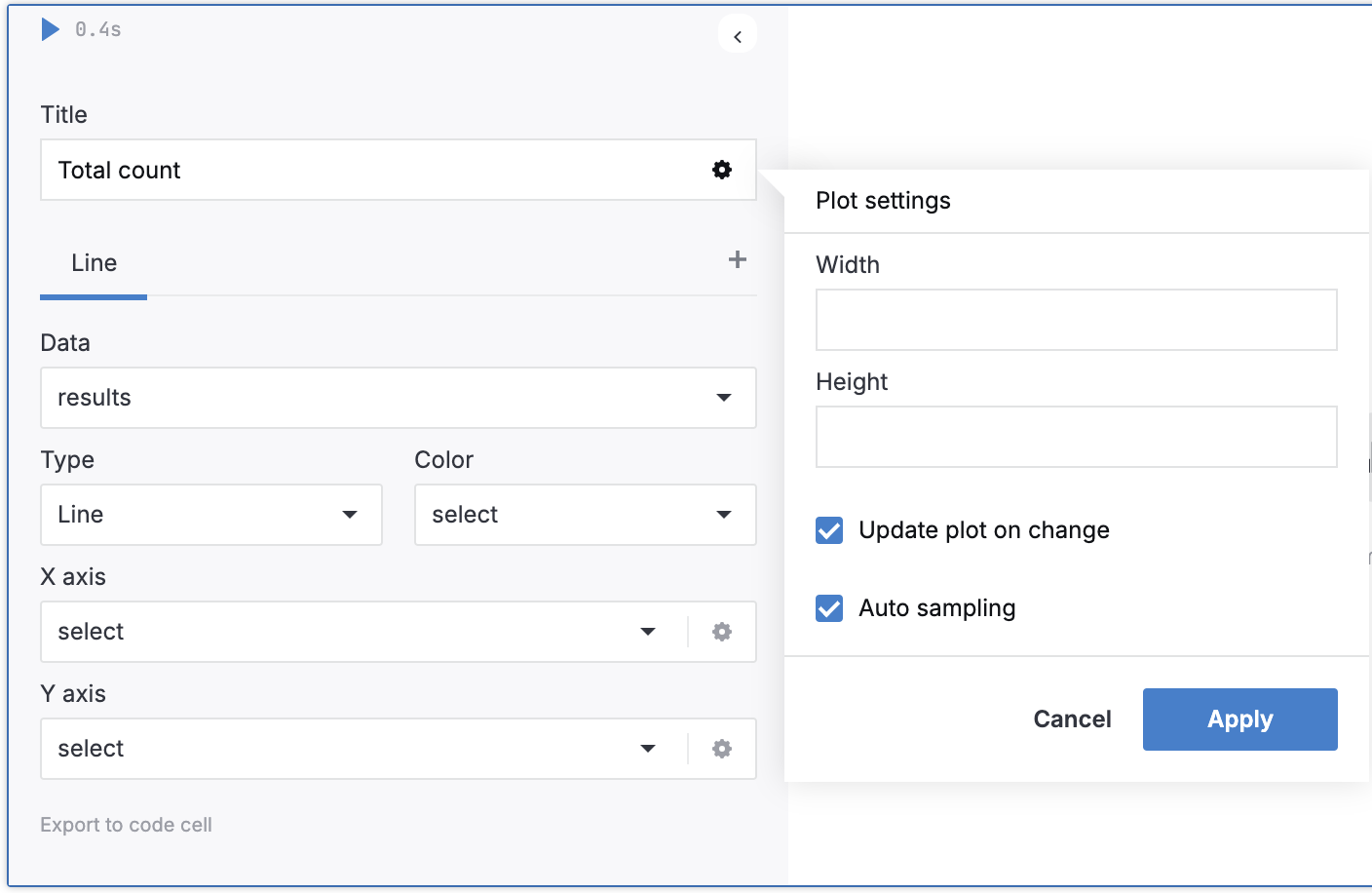Viewport: 1372px width, 893px height.
Task: Uncheck Auto sampling
Action: click(829, 608)
